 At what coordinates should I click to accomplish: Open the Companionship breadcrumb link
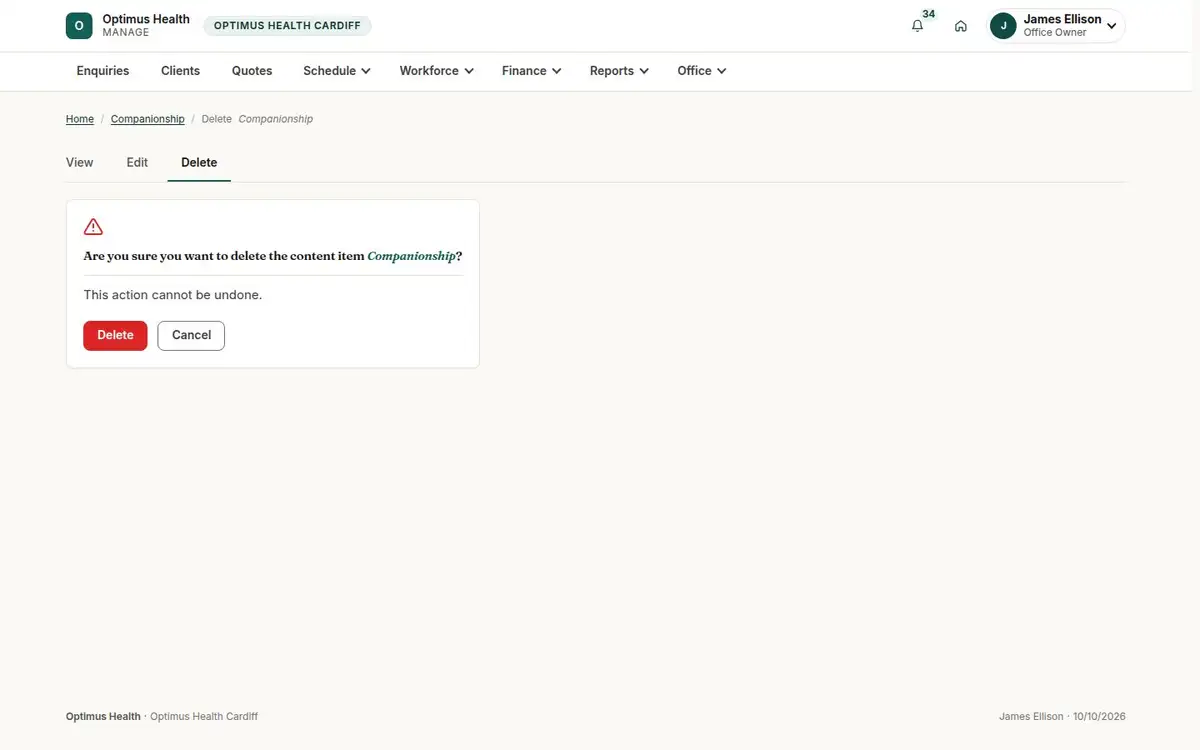point(148,119)
